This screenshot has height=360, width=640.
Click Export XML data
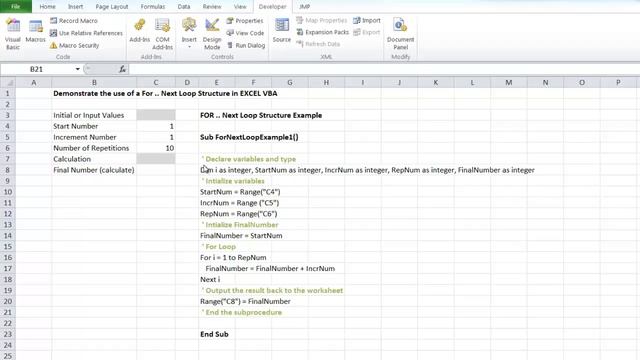(x=367, y=32)
